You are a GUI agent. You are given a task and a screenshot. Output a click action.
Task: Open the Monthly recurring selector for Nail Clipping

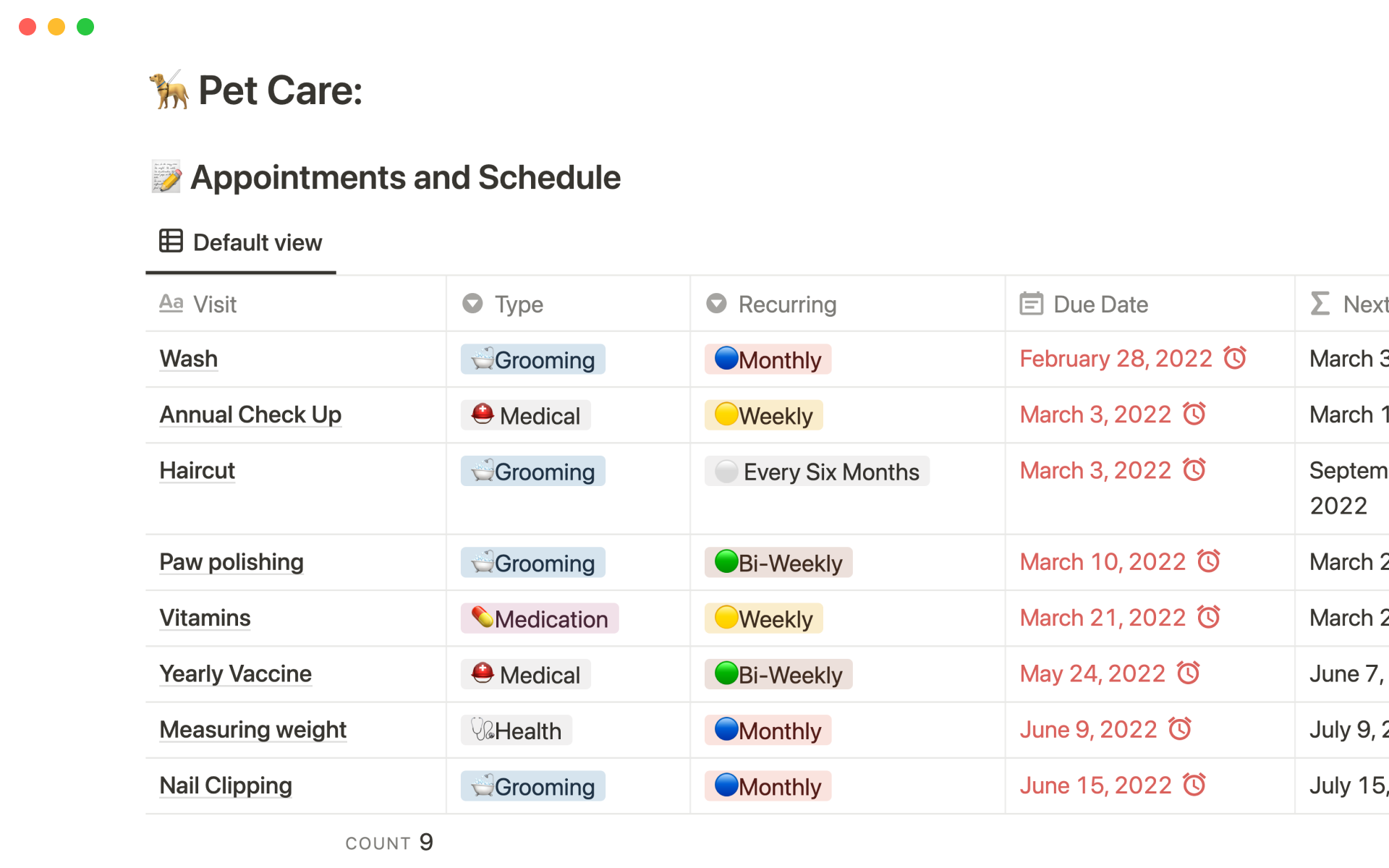point(767,786)
